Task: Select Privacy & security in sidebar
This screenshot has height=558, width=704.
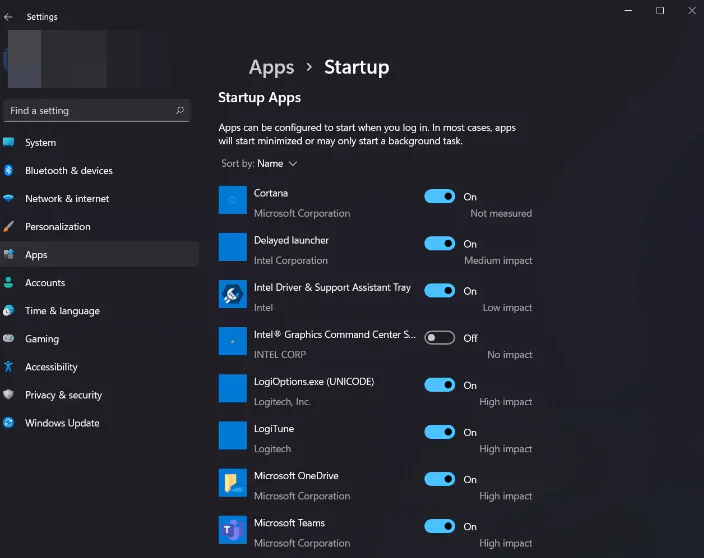Action: pyautogui.click(x=63, y=395)
